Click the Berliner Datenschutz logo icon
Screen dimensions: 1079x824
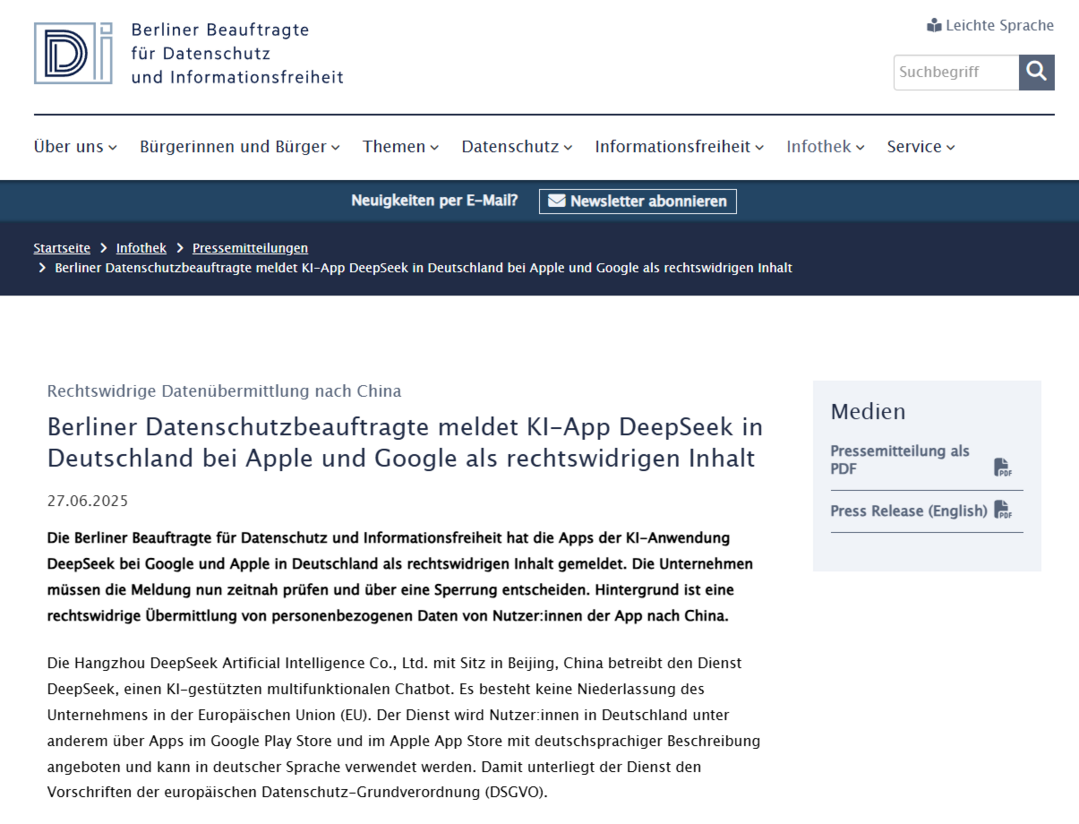pyautogui.click(x=73, y=53)
